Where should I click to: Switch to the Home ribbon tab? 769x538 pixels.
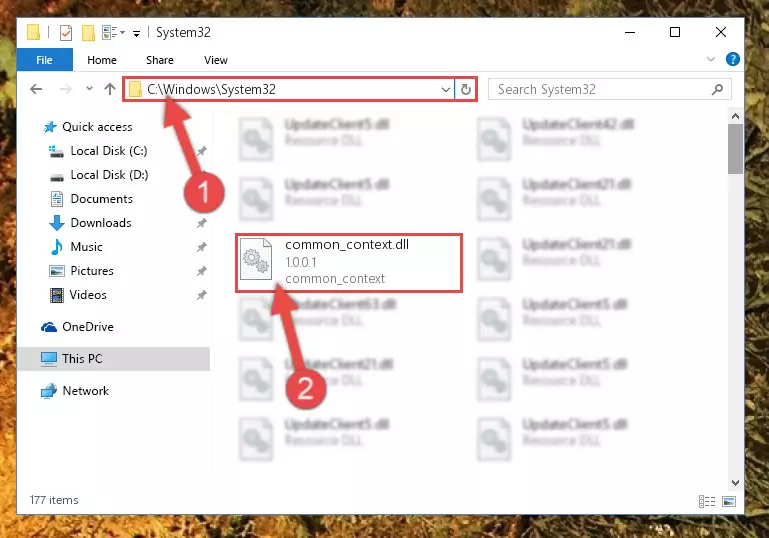102,60
